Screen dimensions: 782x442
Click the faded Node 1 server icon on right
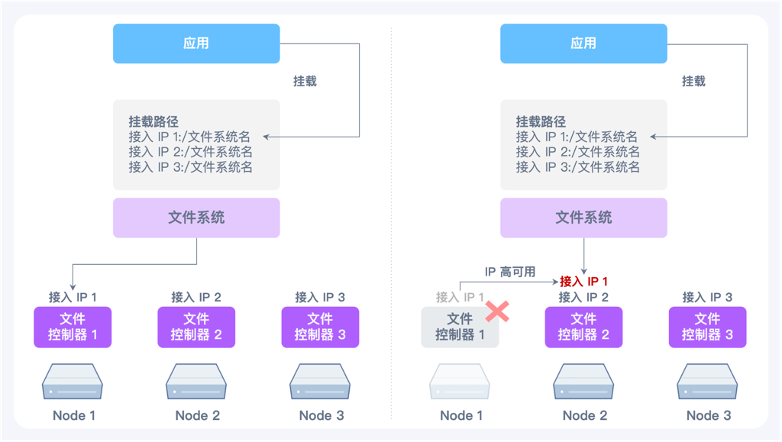point(459,382)
